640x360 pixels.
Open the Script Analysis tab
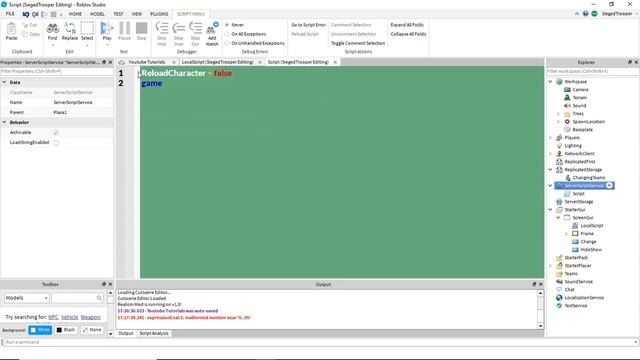click(154, 333)
